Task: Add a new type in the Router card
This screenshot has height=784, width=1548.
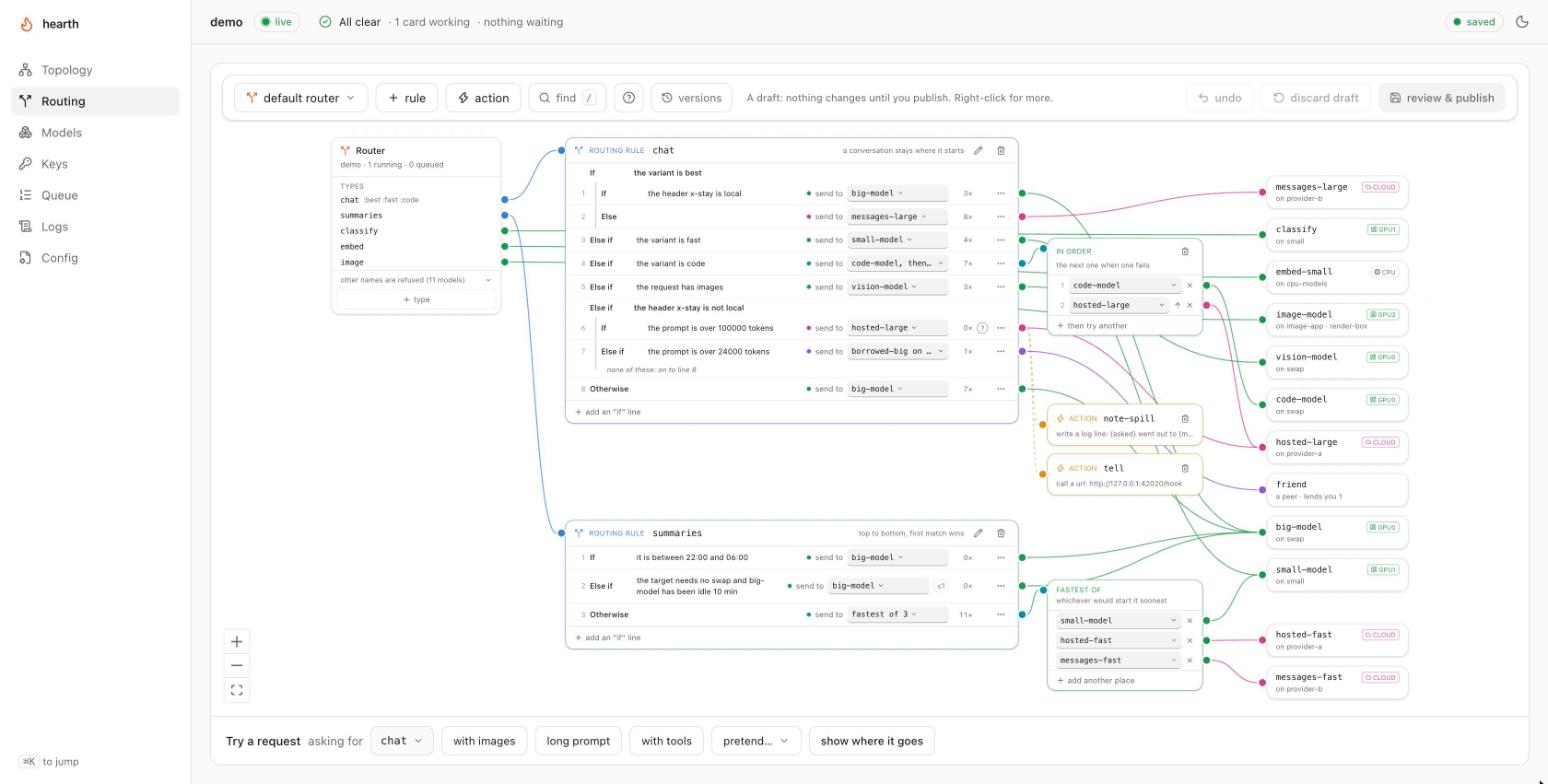Action: tap(416, 299)
